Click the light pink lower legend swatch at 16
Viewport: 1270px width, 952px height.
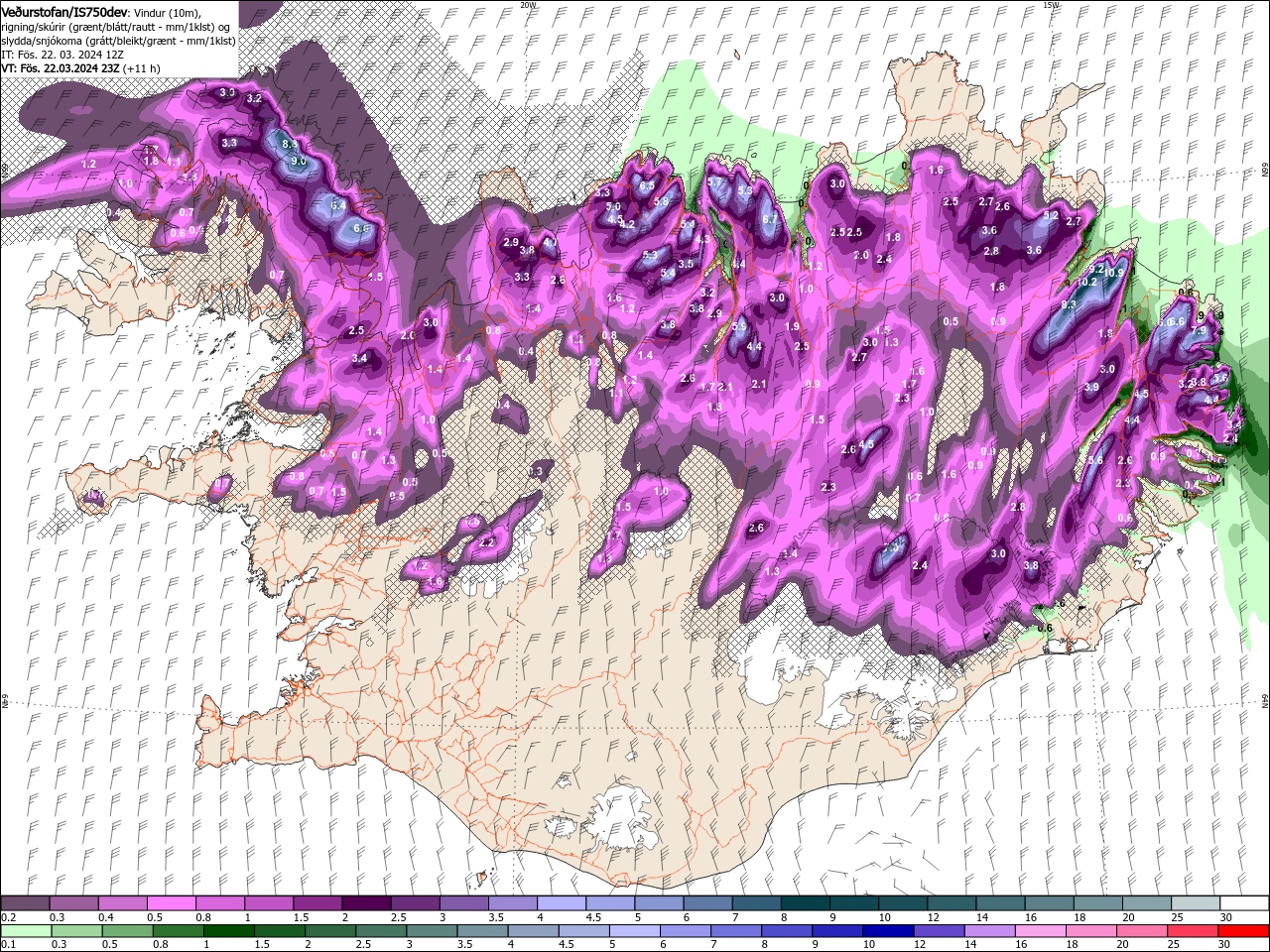1039,931
